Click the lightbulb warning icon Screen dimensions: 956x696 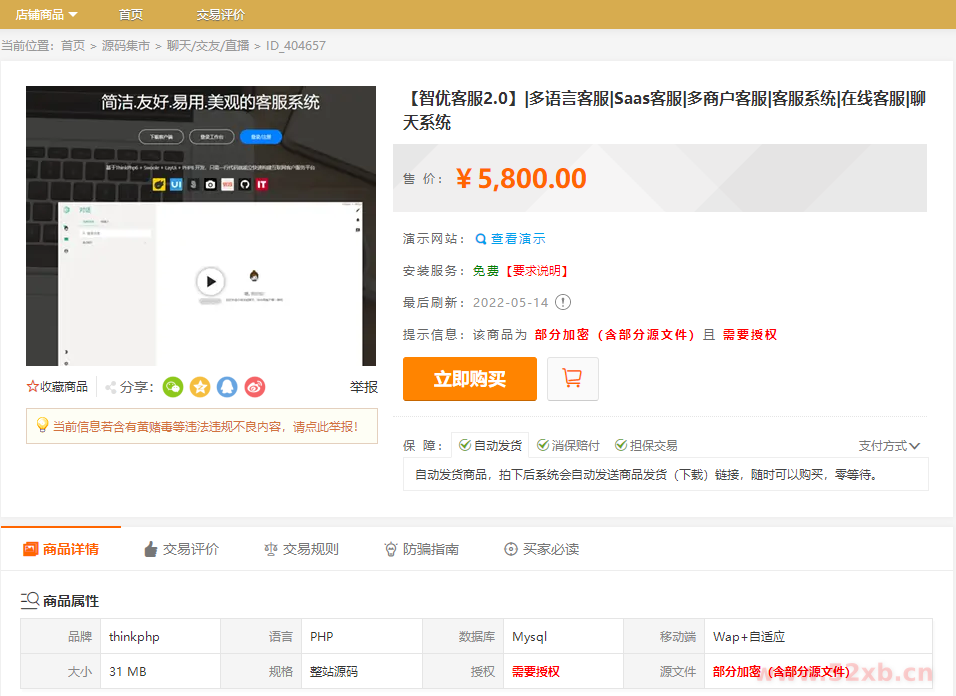tap(42, 426)
